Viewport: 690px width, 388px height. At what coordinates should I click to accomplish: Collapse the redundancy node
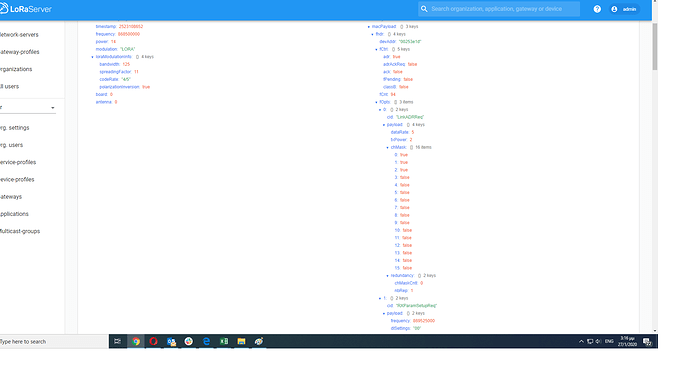tap(388, 276)
